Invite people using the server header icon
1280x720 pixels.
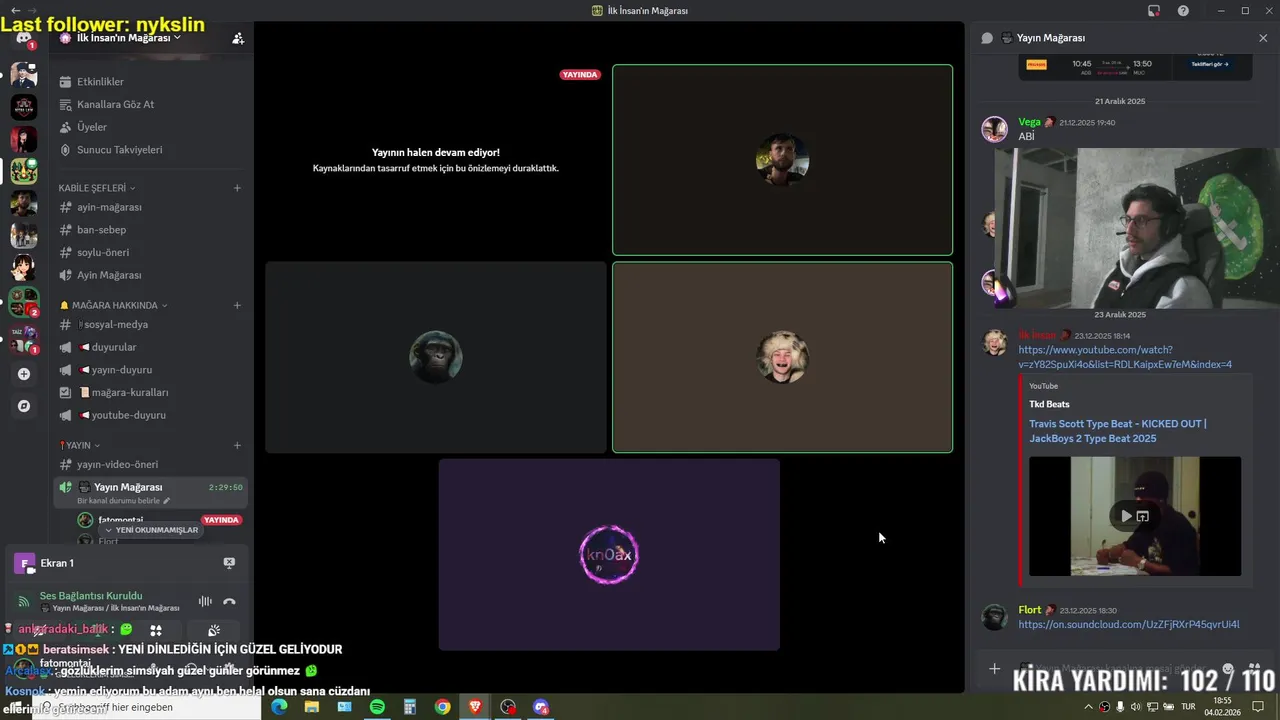point(238,38)
